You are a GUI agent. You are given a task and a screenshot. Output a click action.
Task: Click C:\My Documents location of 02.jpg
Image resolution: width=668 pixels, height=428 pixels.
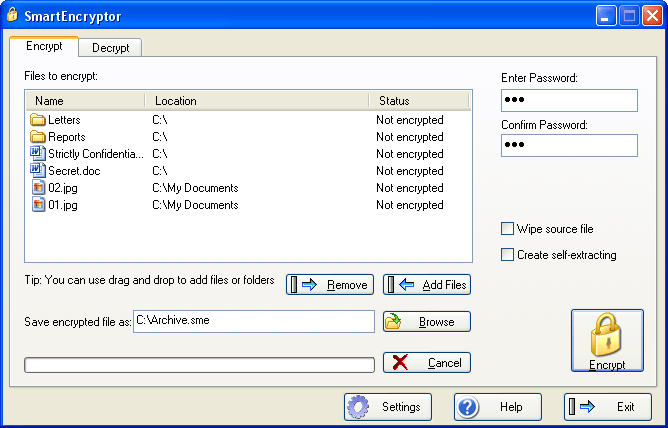point(195,188)
